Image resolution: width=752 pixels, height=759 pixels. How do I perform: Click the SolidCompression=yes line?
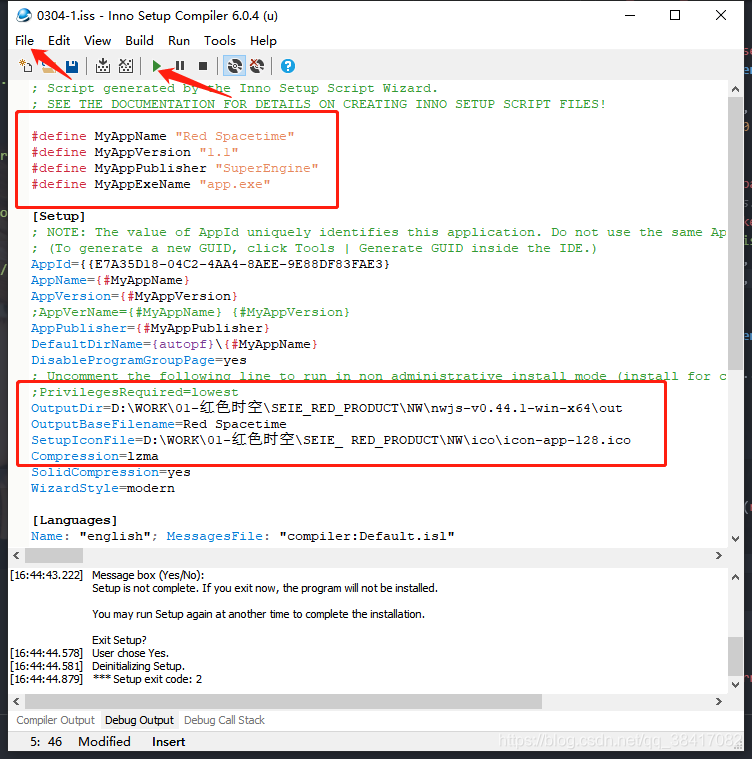(x=111, y=471)
